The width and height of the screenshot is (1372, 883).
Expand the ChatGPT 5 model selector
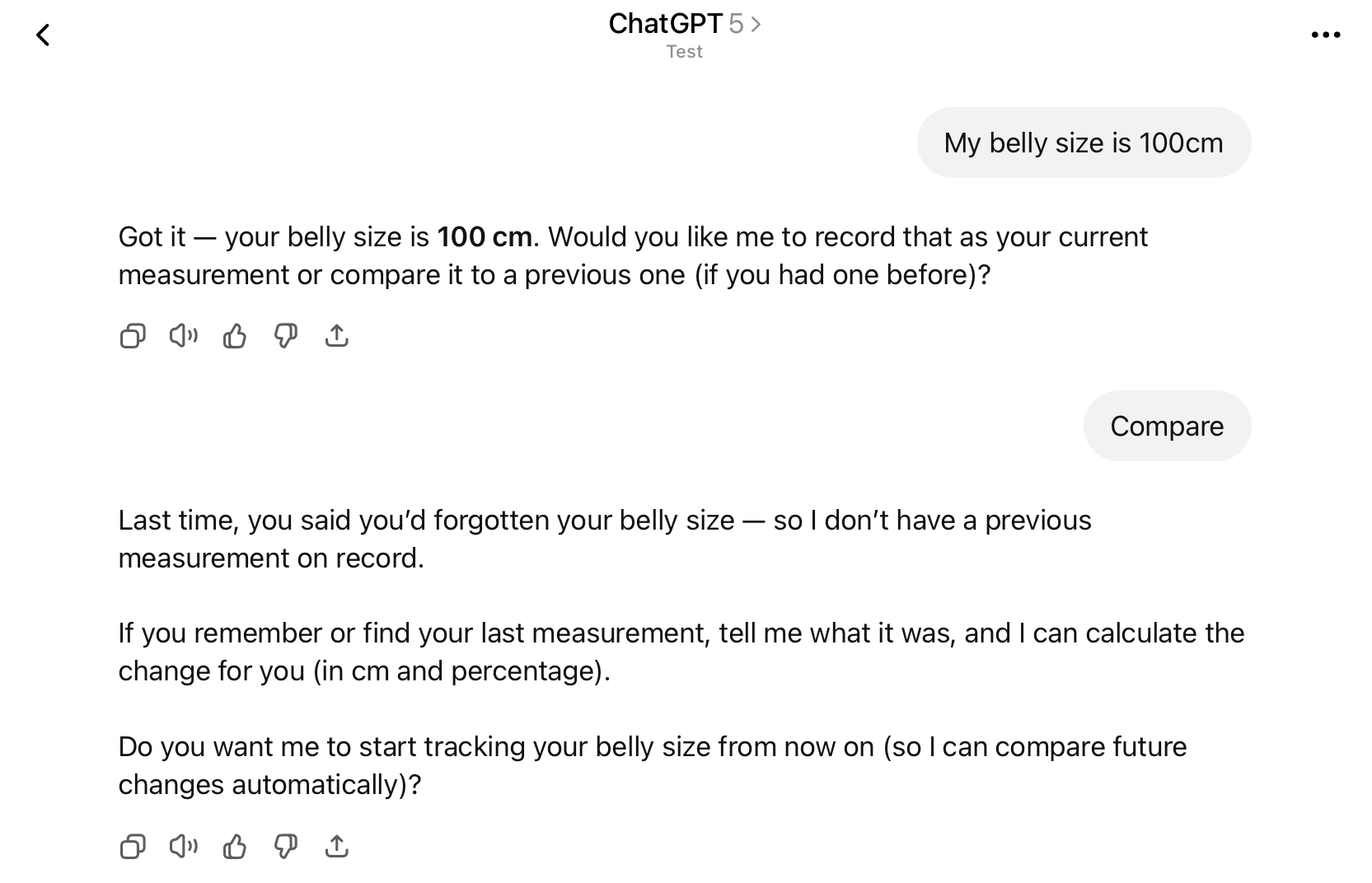point(684,24)
